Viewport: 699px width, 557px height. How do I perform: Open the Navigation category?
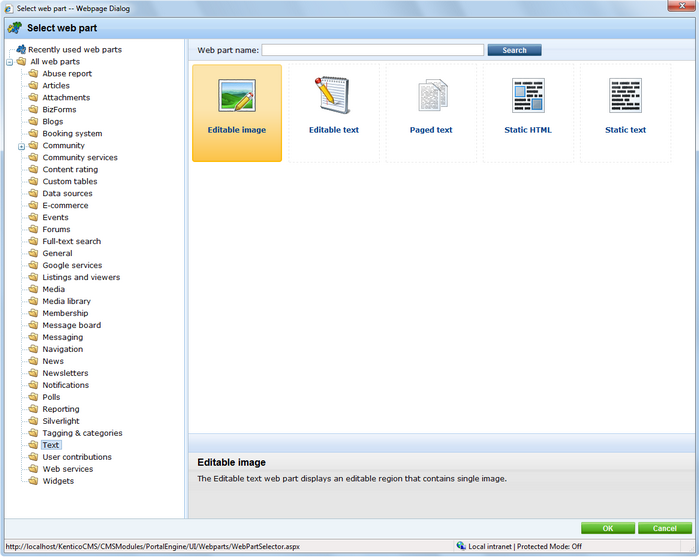click(62, 350)
